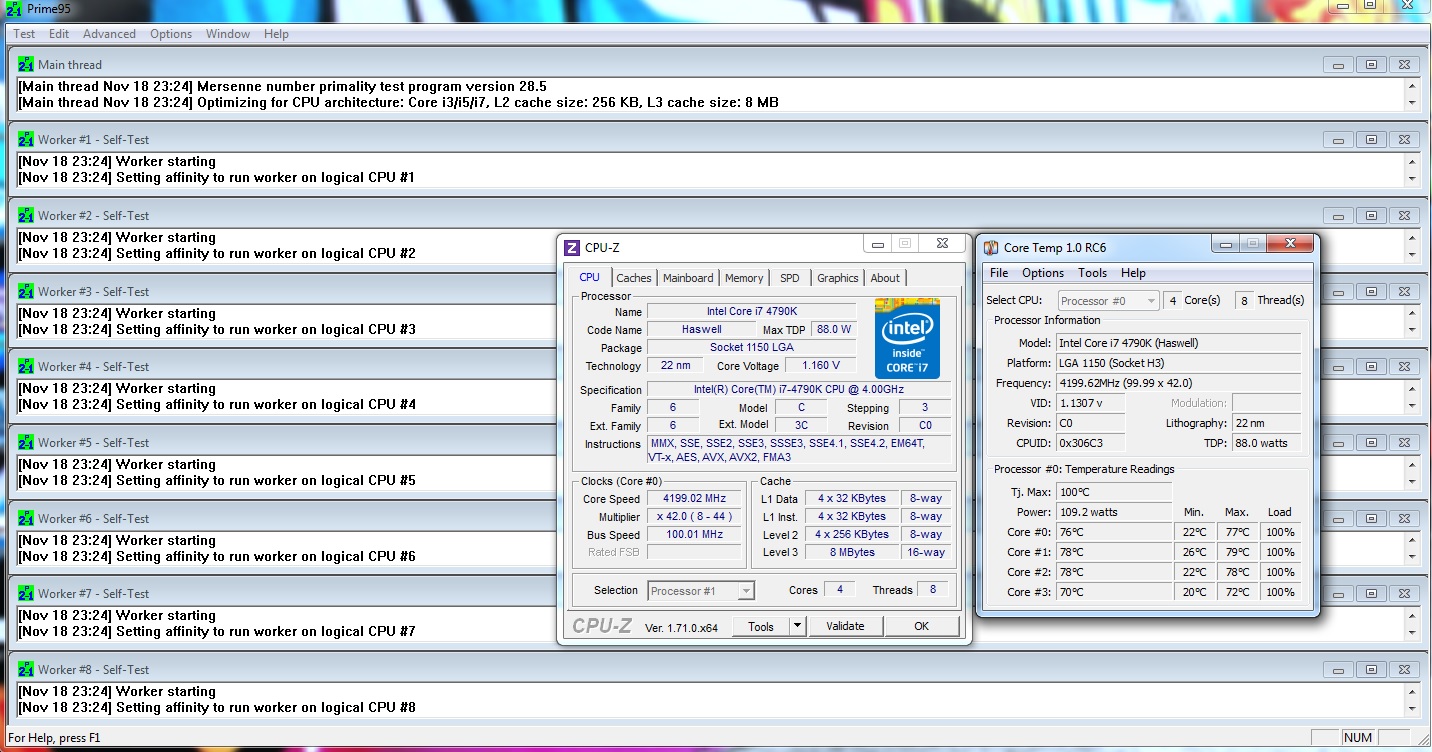Open the Edit menu in Prime95

click(x=59, y=34)
